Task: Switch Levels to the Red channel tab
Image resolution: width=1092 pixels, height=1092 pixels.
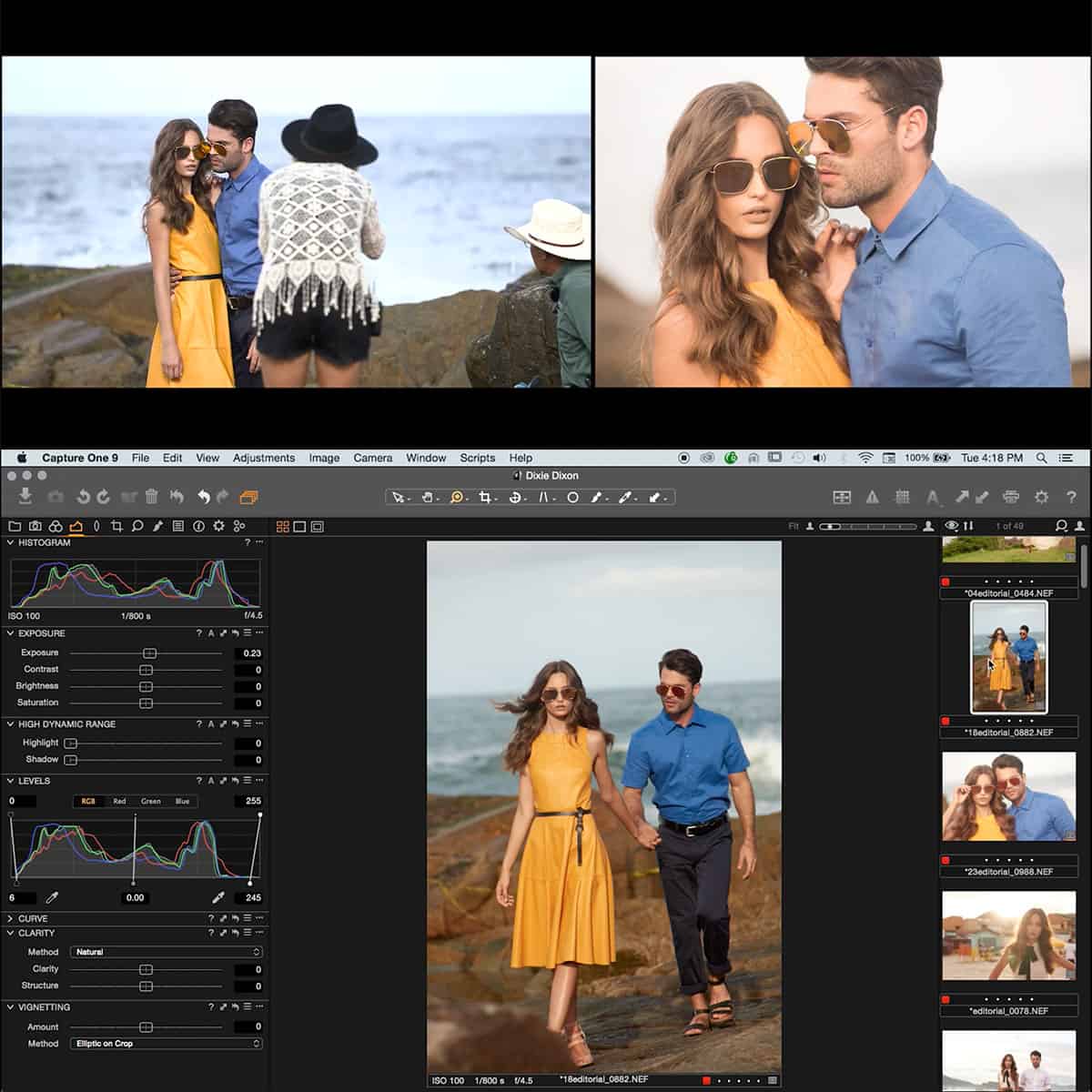Action: pyautogui.click(x=119, y=801)
